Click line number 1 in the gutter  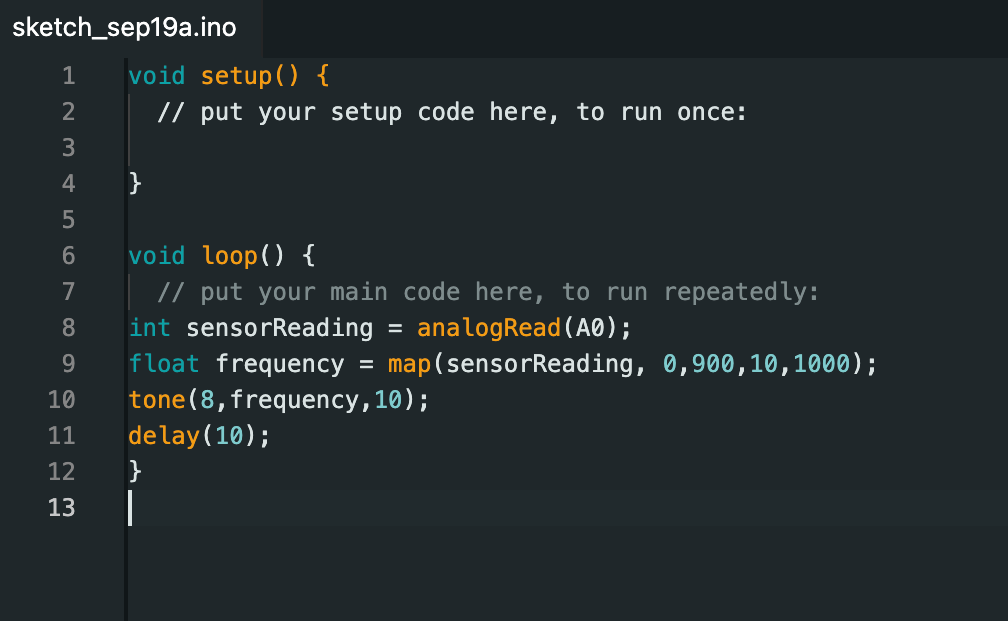pos(68,76)
